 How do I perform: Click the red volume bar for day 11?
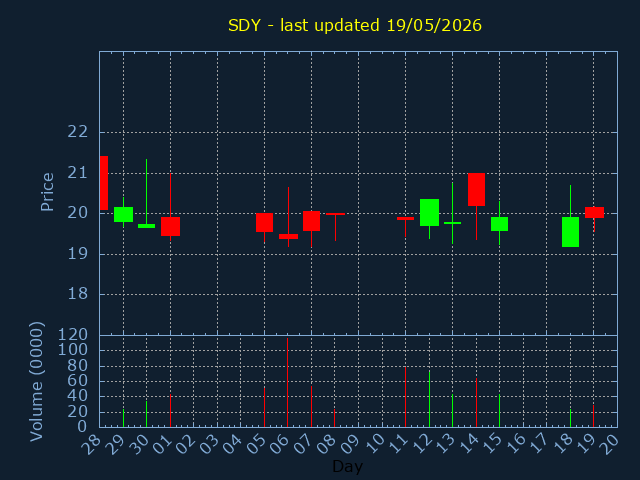tap(405, 397)
